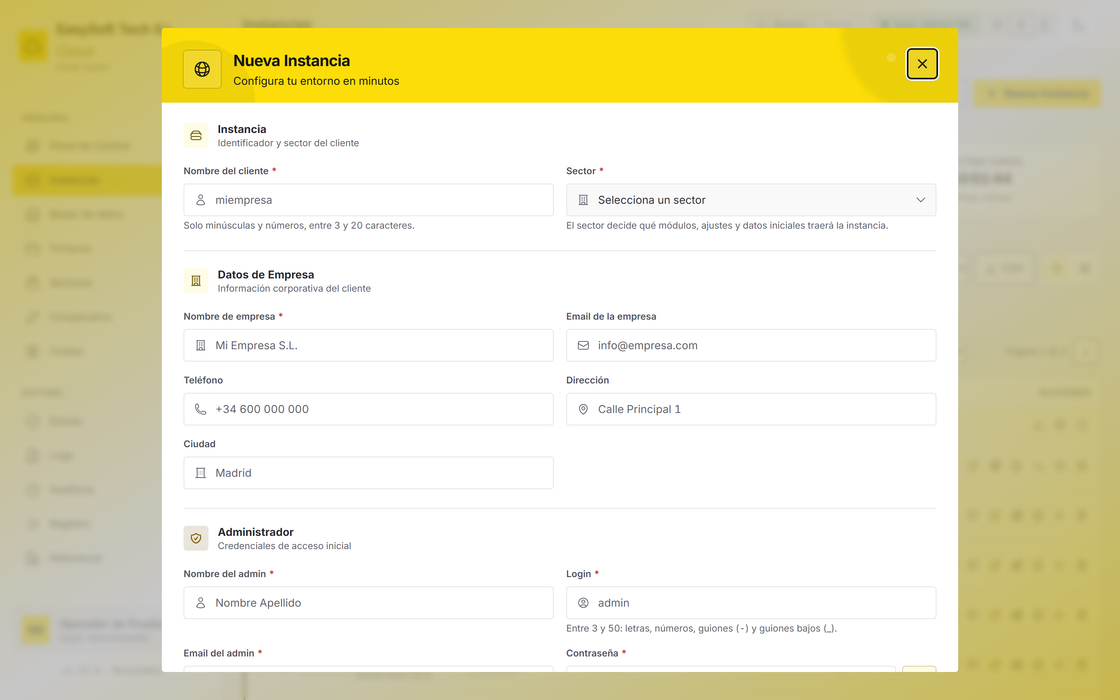Click 'Información corporativa del cliente' text
1120x700 pixels.
294,289
